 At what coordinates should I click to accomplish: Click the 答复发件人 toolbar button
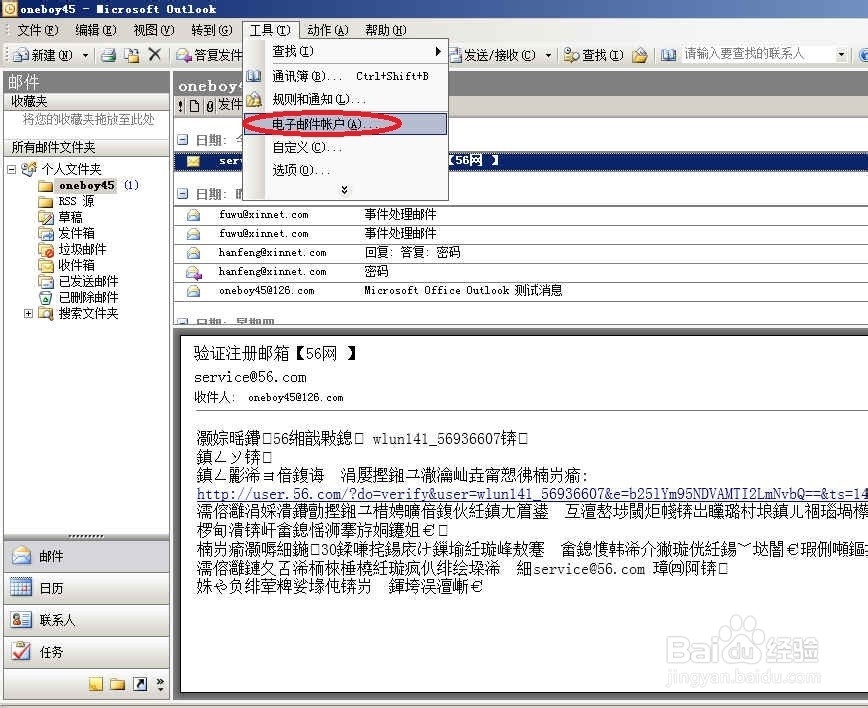(x=209, y=55)
